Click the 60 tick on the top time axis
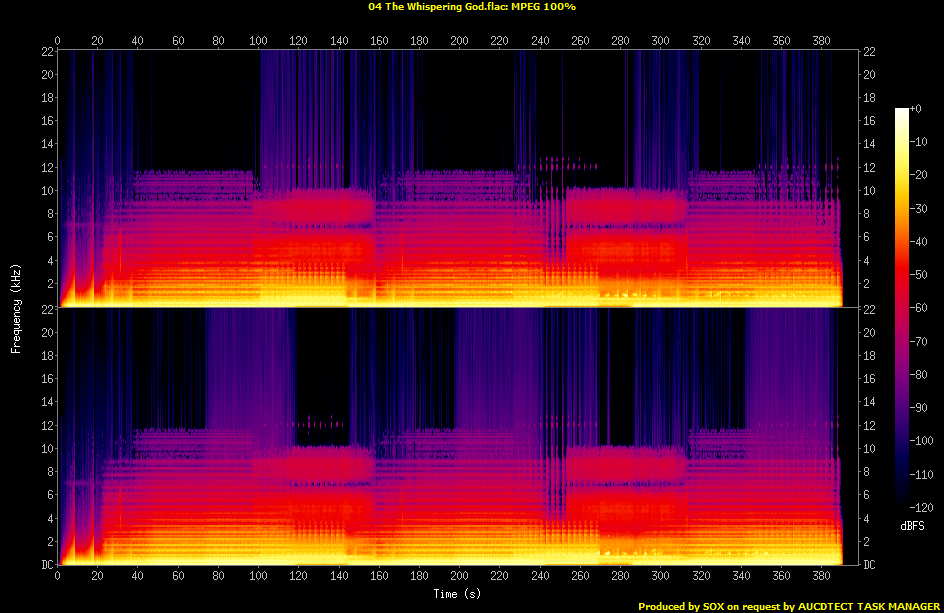The image size is (944, 613). click(x=178, y=41)
